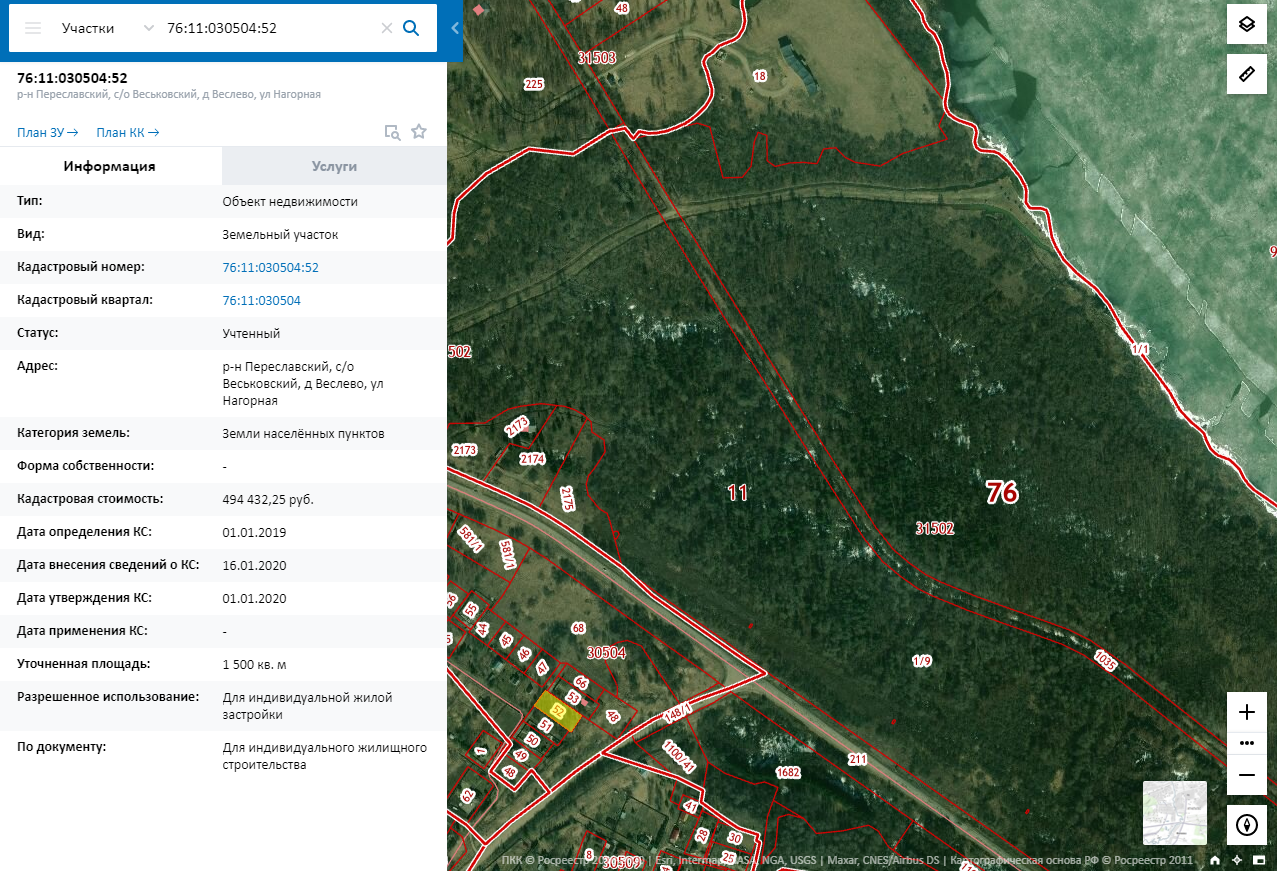
Task: Open the hamburger menu in search bar
Action: 33,28
